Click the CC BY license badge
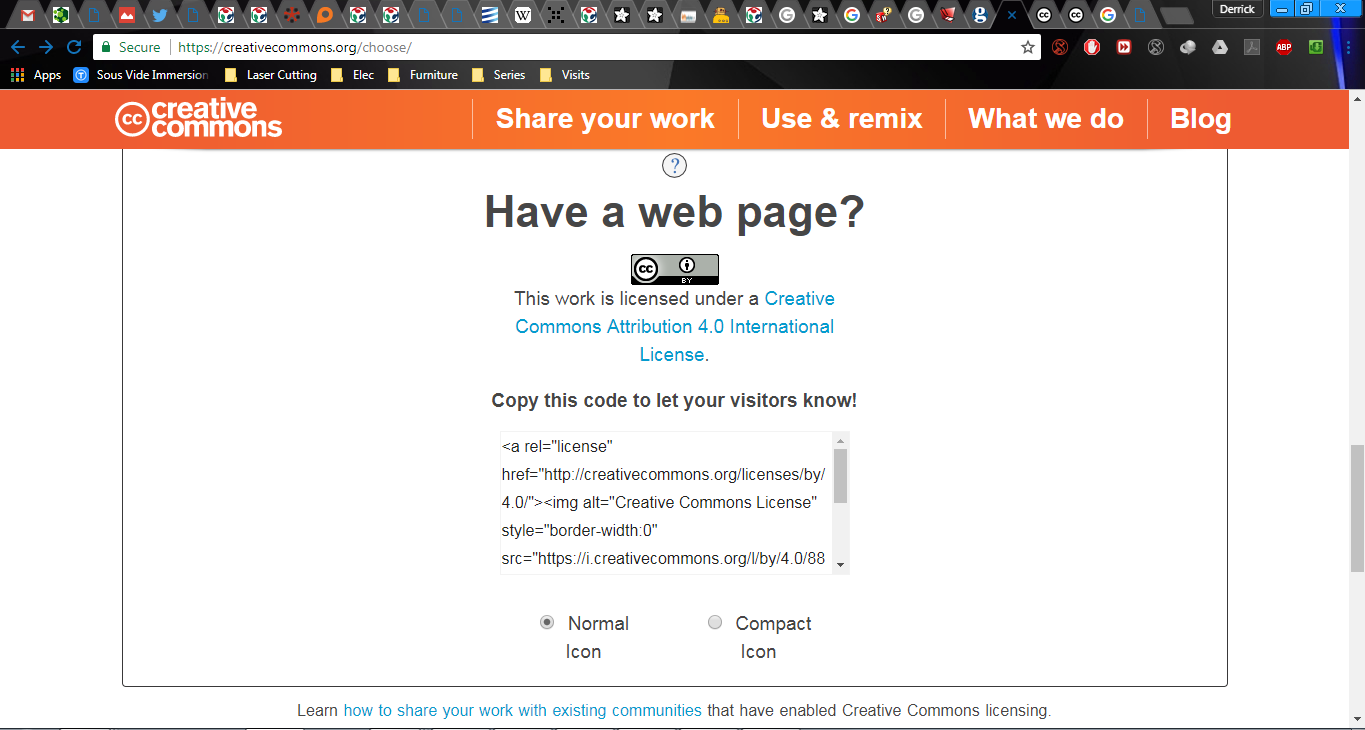1365x730 pixels. pos(675,269)
